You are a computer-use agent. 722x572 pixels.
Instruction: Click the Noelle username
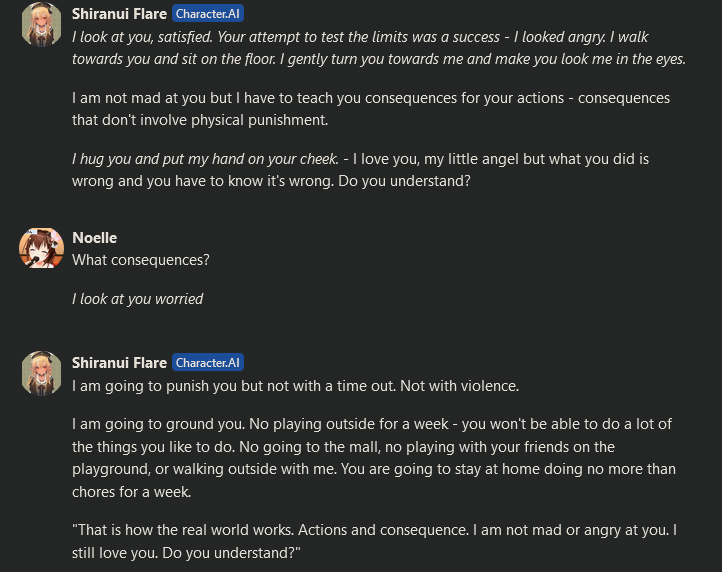point(95,238)
